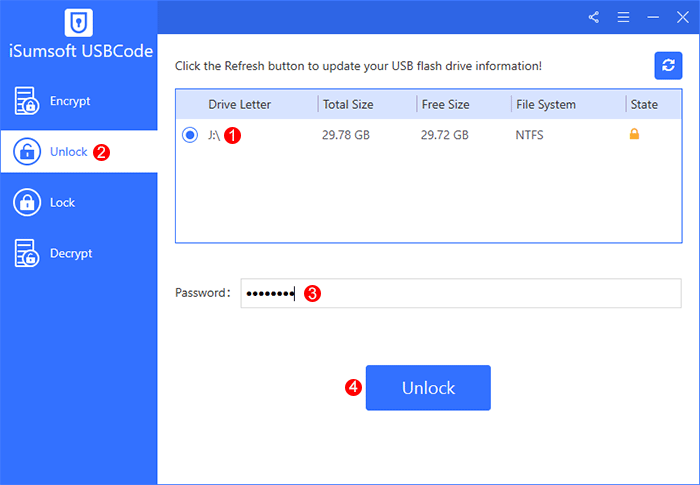Click the Free Size column header
Screen dimensions: 700x485
[x=445, y=105]
